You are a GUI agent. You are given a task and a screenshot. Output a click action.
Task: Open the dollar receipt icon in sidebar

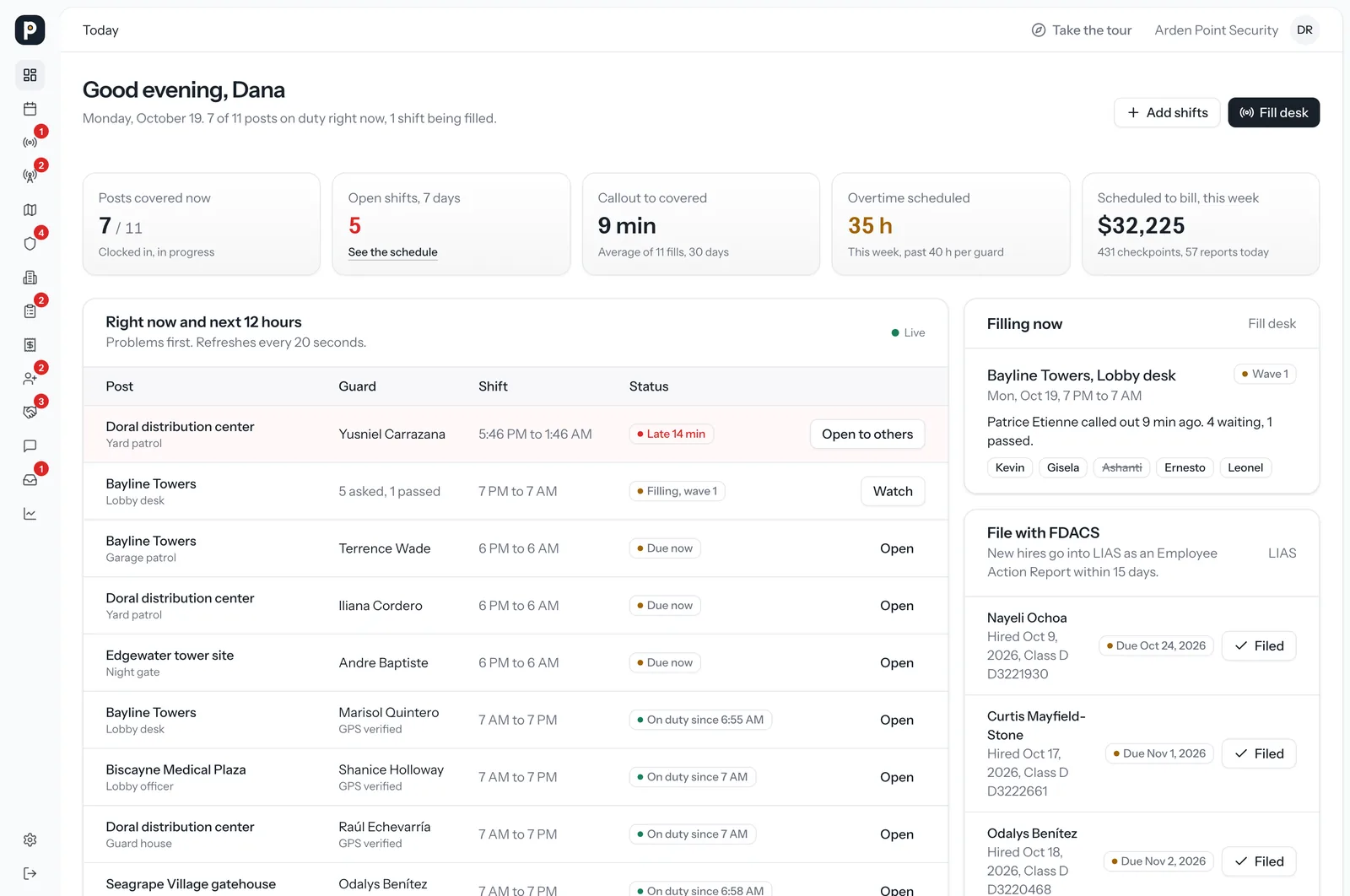point(30,345)
